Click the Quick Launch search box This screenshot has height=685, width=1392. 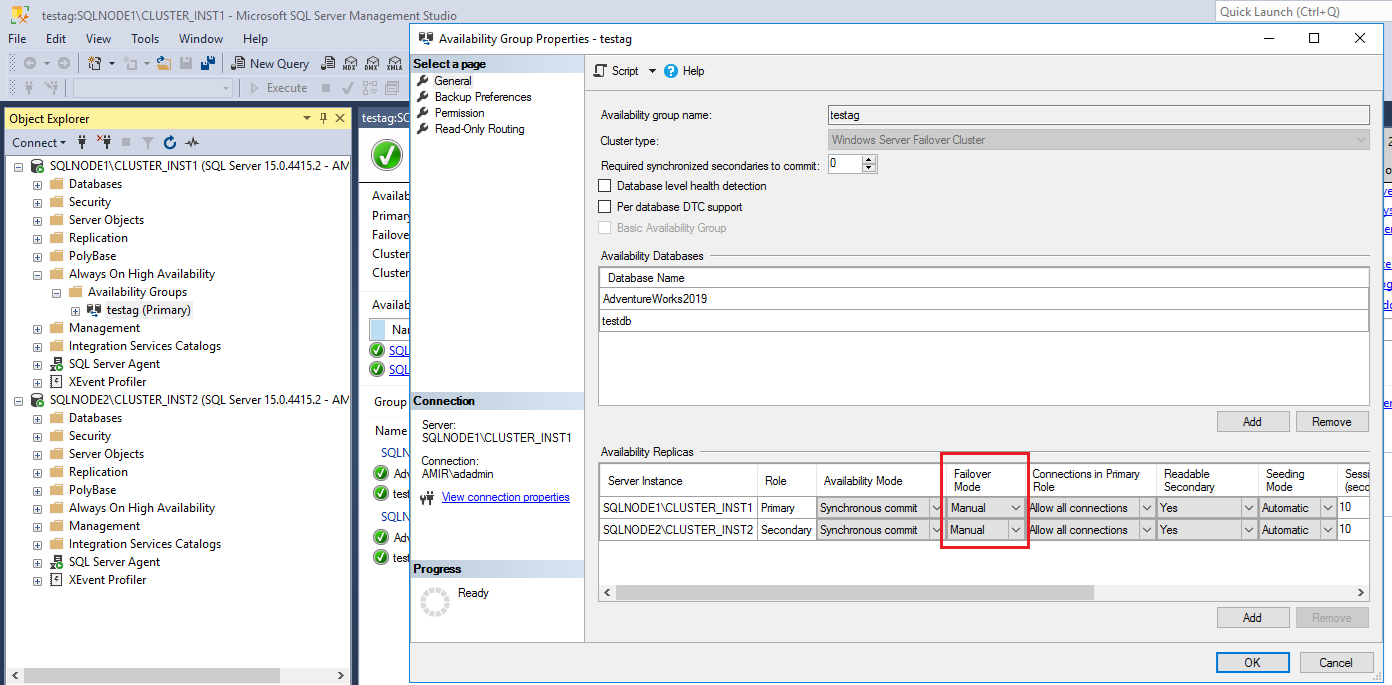(x=1303, y=12)
